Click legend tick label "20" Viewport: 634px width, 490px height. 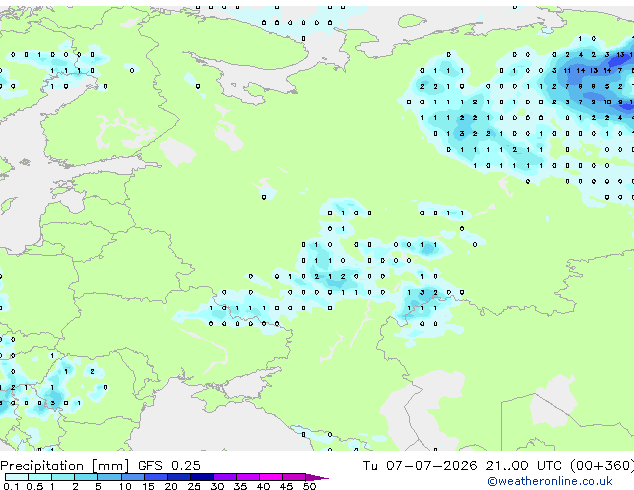(x=171, y=486)
